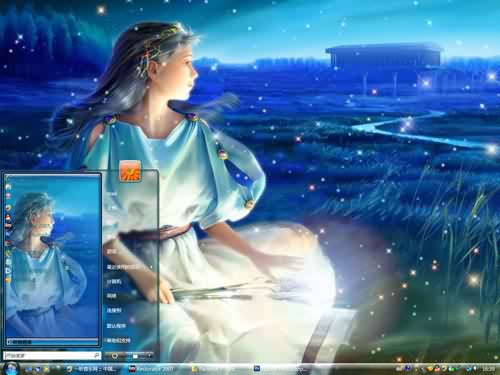Click the power button in Start menu

tap(115, 356)
